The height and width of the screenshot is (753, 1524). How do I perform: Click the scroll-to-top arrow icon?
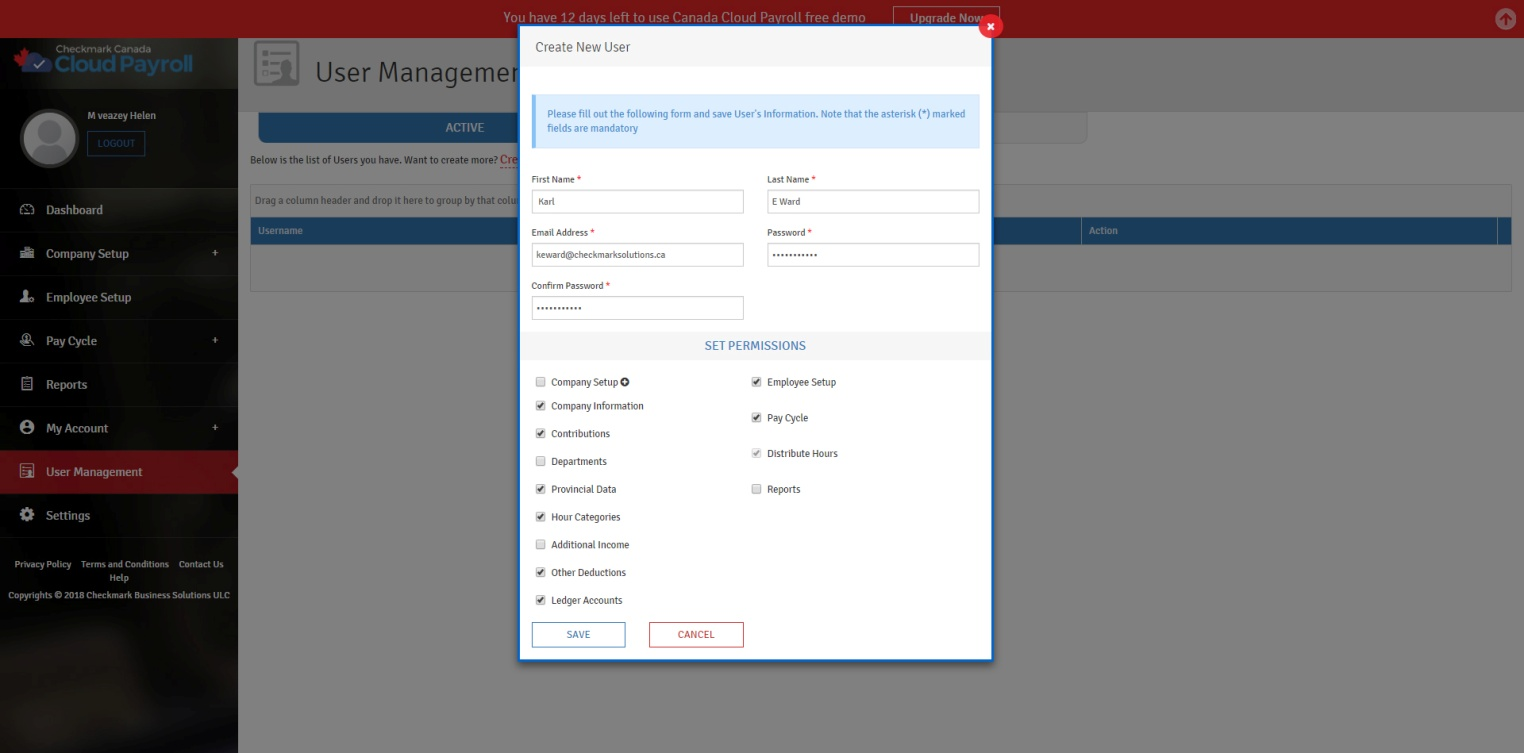(1505, 19)
